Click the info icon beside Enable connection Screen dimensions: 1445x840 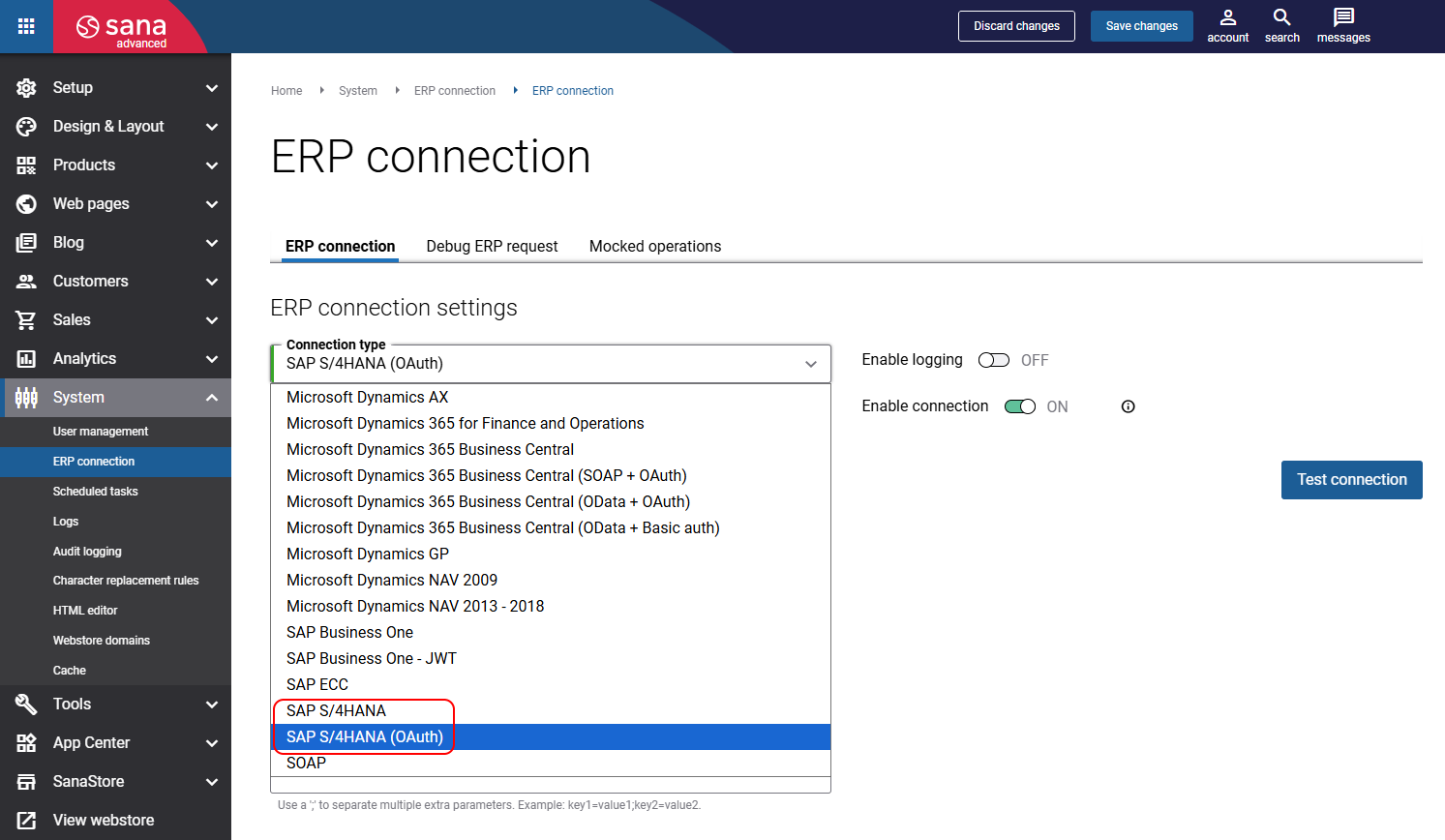click(x=1128, y=406)
